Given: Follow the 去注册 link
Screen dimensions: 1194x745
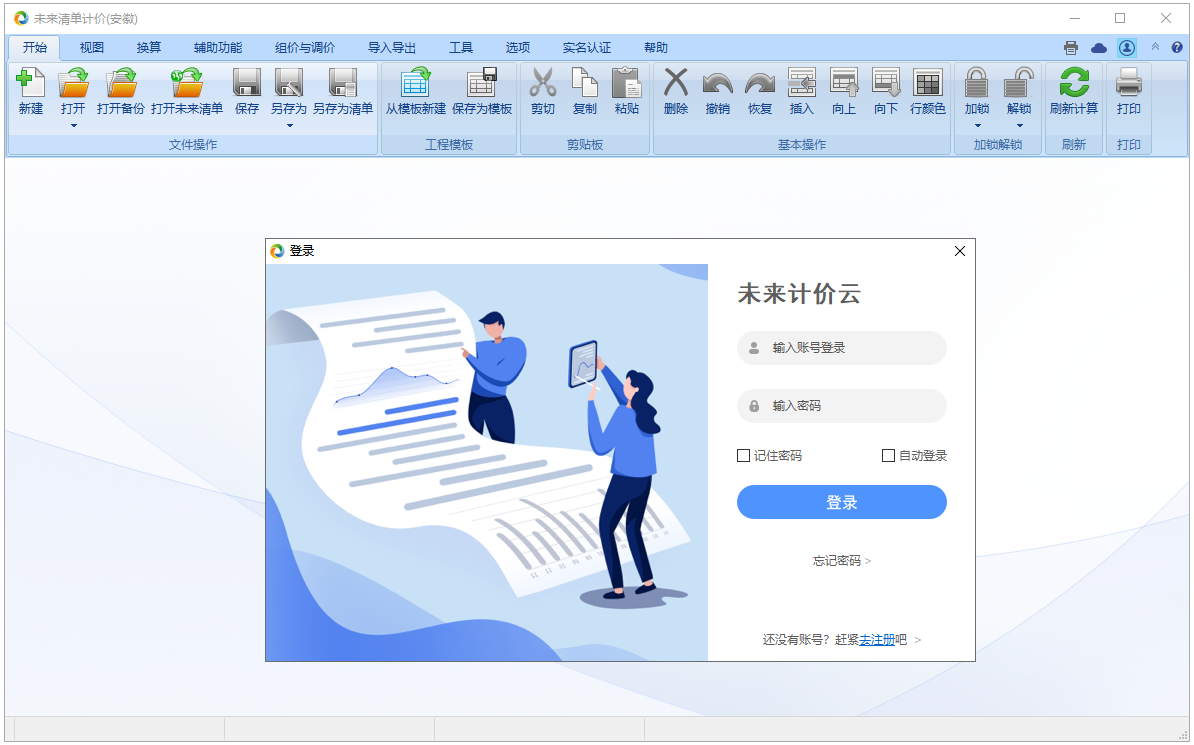Looking at the screenshot, I should [x=877, y=640].
